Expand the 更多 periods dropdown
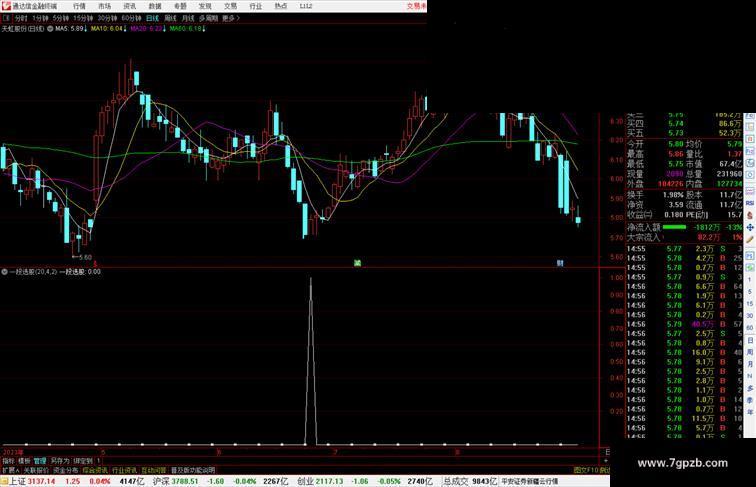The height and width of the screenshot is (487, 756). click(230, 18)
